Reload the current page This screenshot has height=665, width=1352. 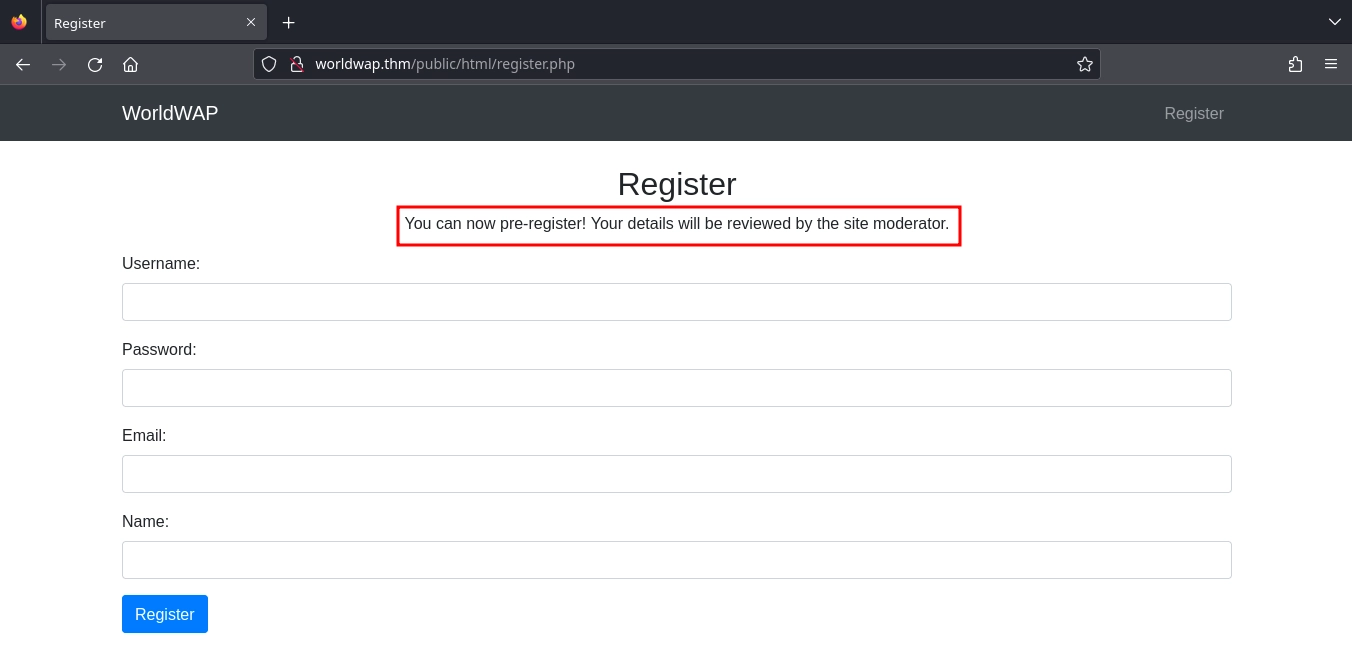click(95, 64)
